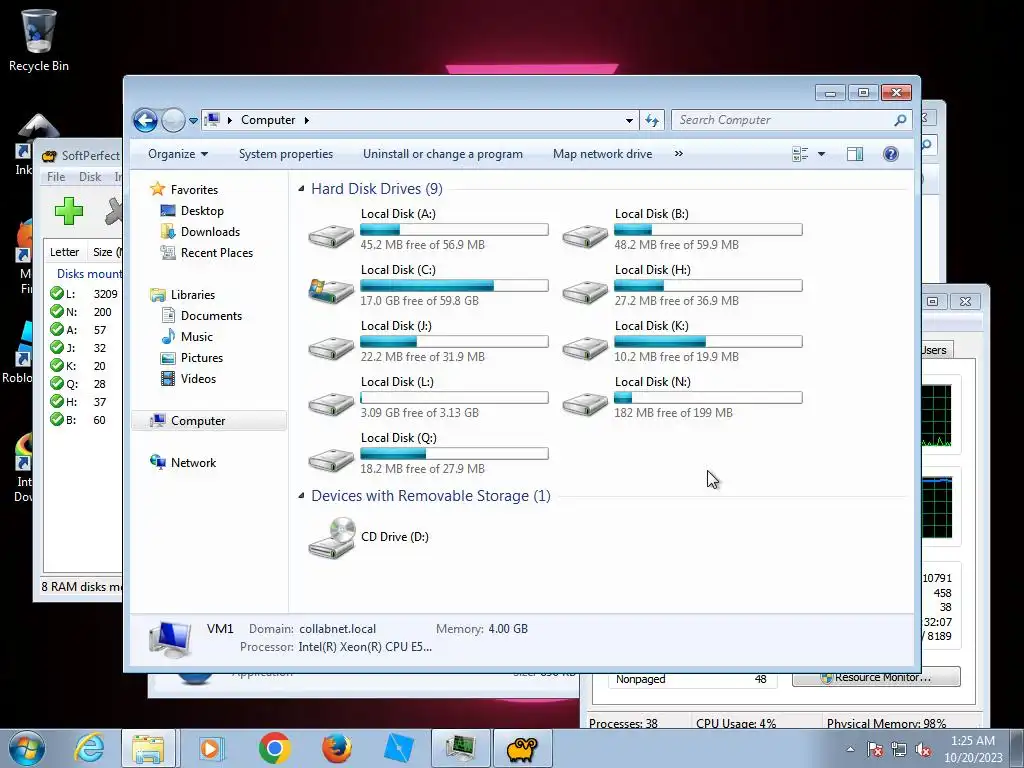
Task: Select Documents library
Action: pyautogui.click(x=211, y=315)
